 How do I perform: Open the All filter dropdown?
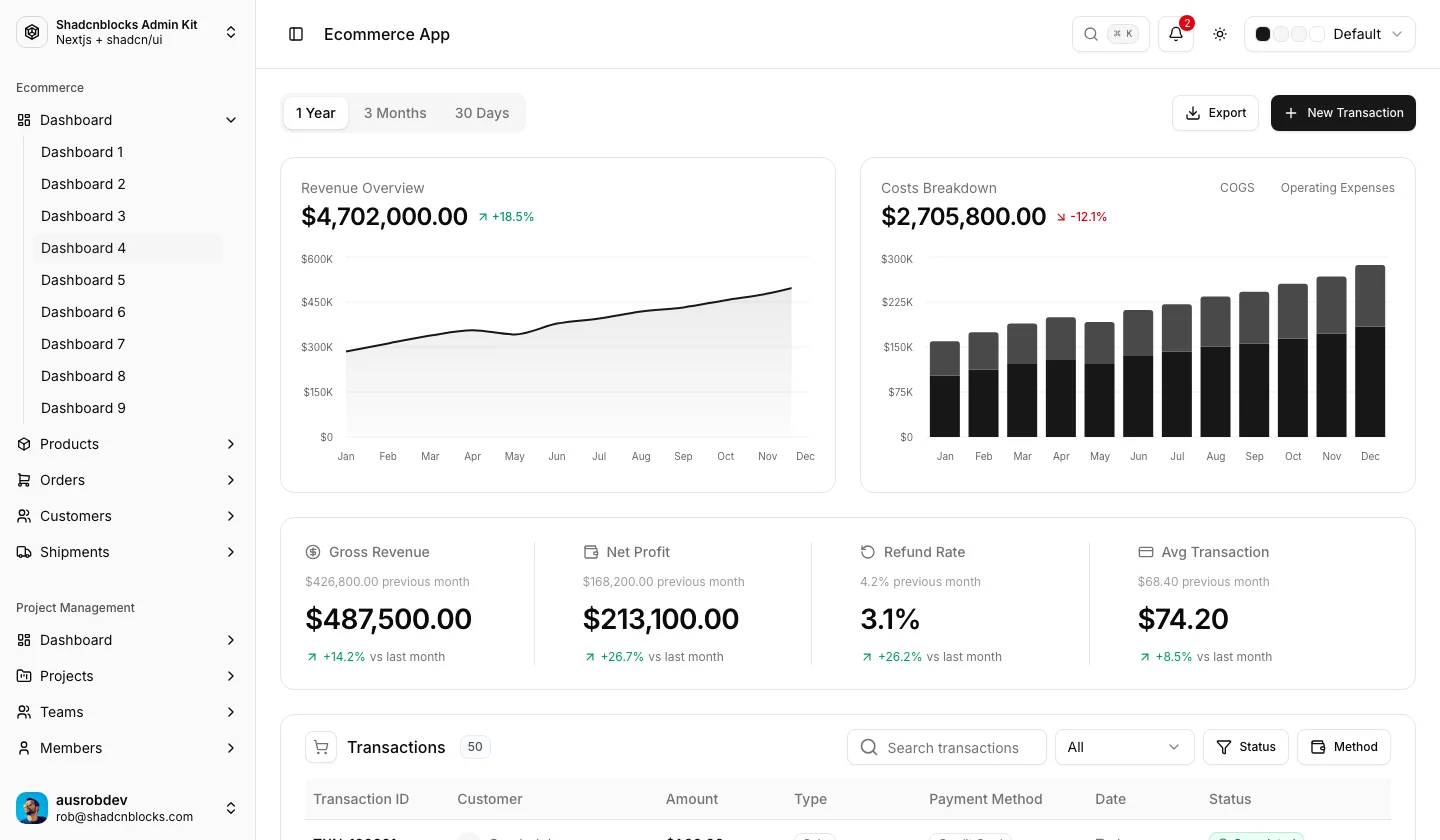pos(1125,747)
